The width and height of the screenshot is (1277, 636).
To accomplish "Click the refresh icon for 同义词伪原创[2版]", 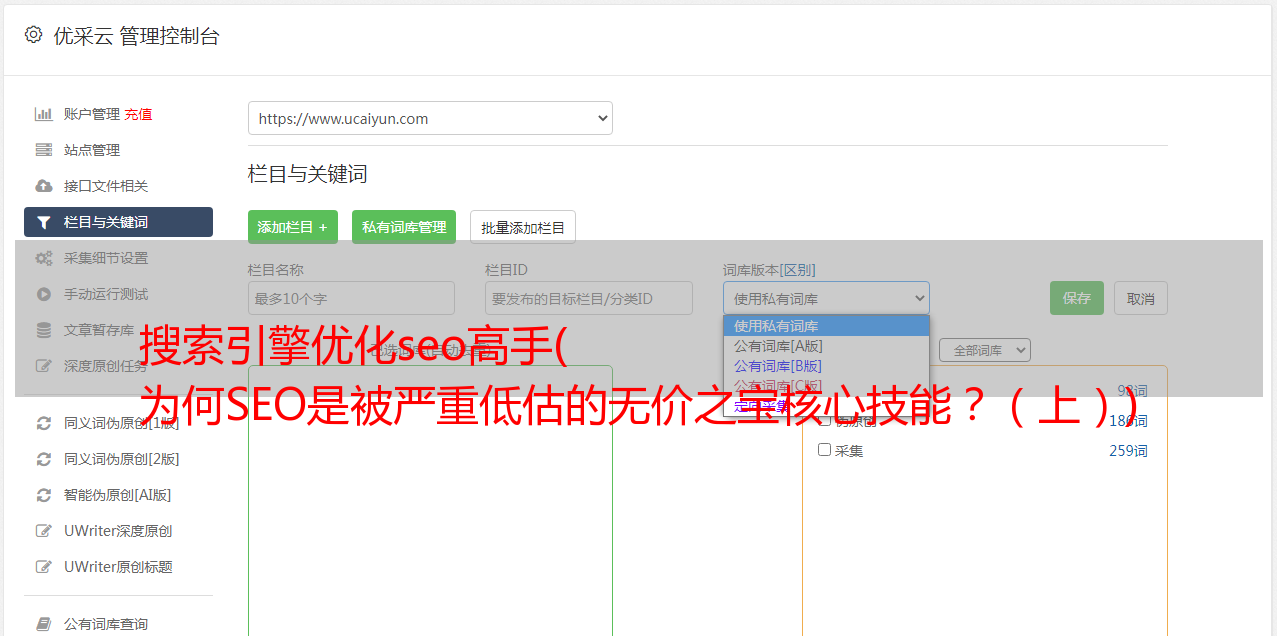I will click(44, 459).
